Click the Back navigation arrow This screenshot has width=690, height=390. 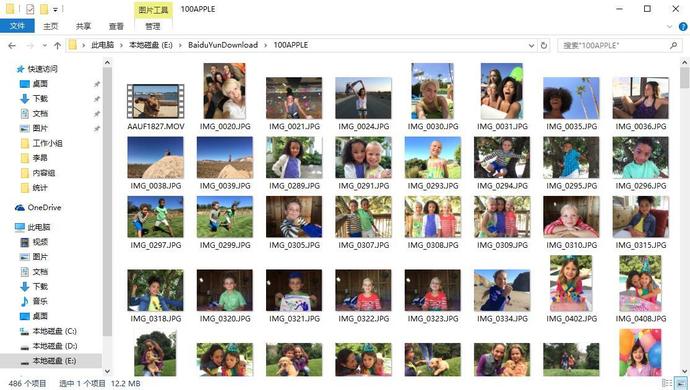[12, 45]
